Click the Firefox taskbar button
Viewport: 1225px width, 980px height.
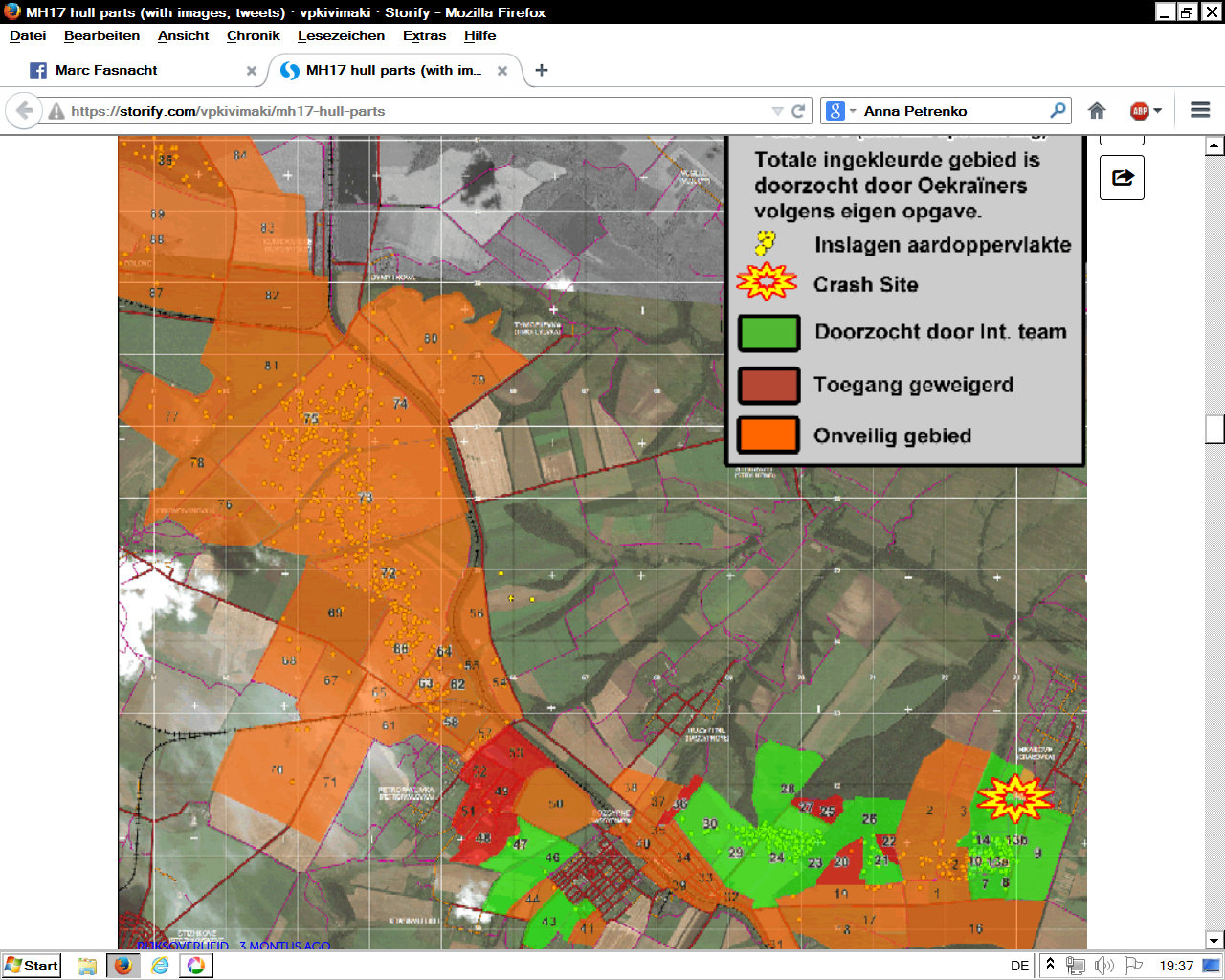click(122, 966)
